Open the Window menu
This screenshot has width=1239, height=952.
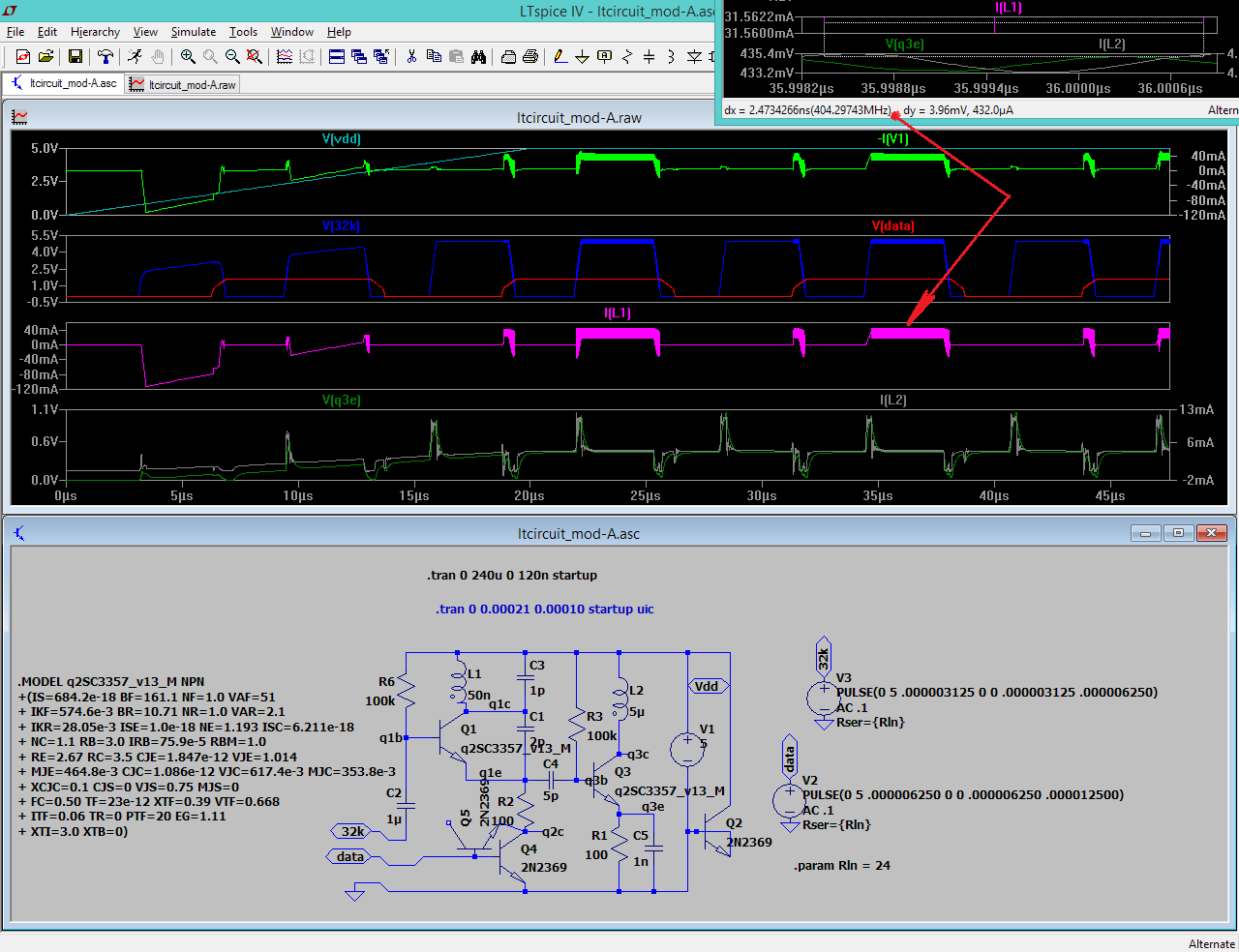pyautogui.click(x=292, y=32)
